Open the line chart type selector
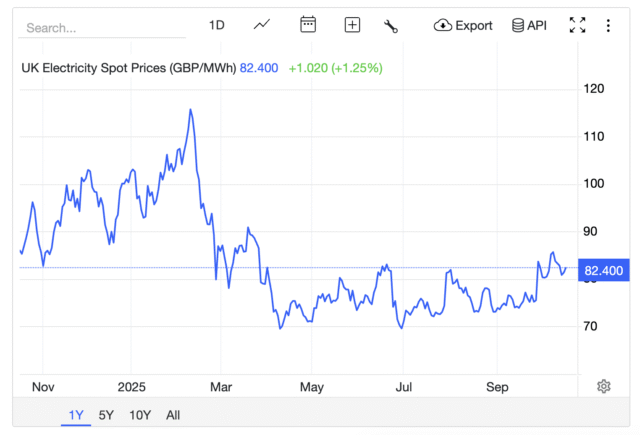The image size is (640, 435). pyautogui.click(x=262, y=25)
